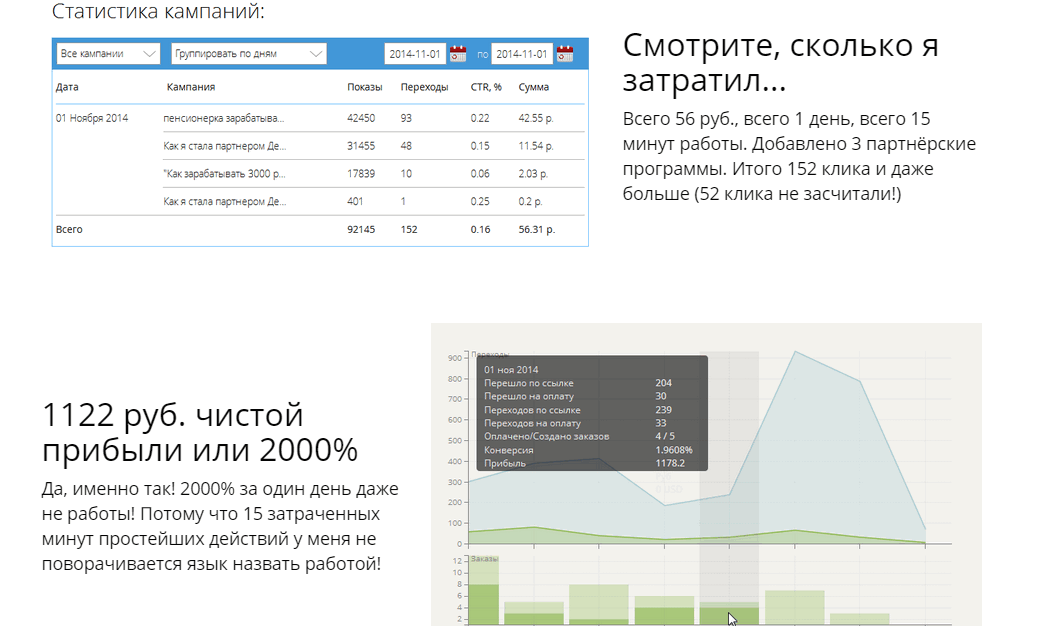Click the 'Кампания' column header
1058x626 pixels.
[x=191, y=87]
